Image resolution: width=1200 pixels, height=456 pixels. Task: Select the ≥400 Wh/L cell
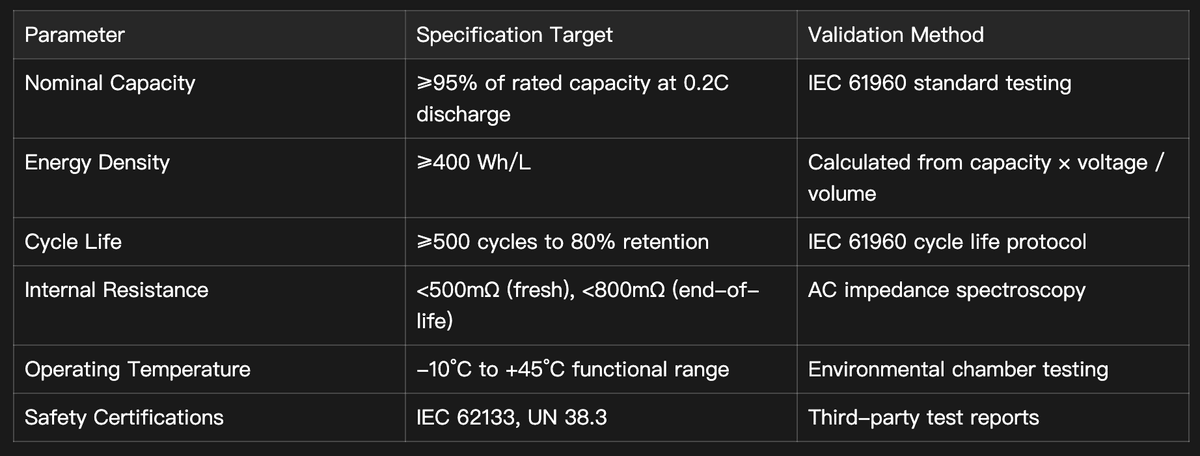tap(474, 162)
